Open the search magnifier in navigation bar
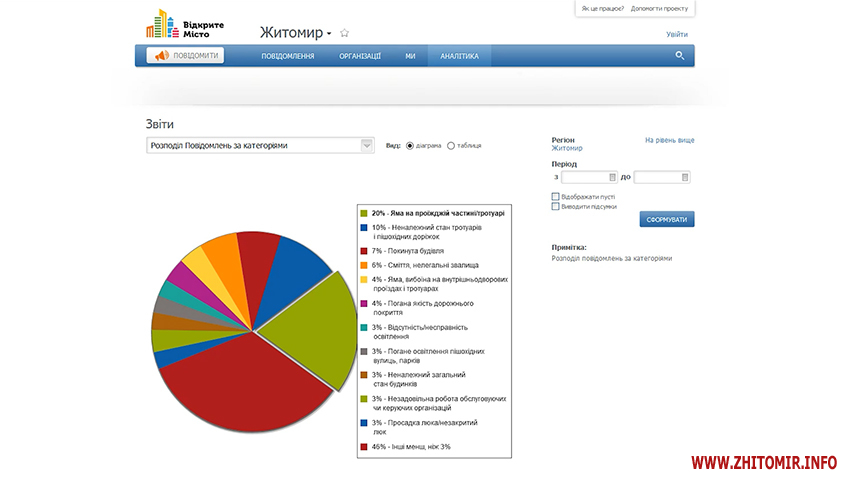This screenshot has width=850, height=478. click(680, 56)
